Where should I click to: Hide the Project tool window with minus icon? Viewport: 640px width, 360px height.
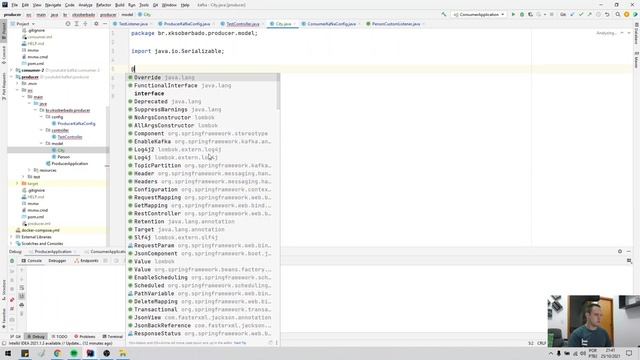(105, 24)
